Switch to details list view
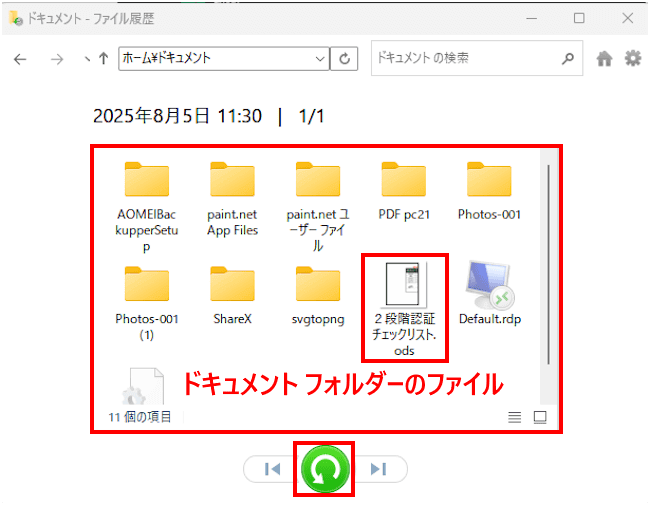This screenshot has width=650, height=505. click(x=514, y=417)
